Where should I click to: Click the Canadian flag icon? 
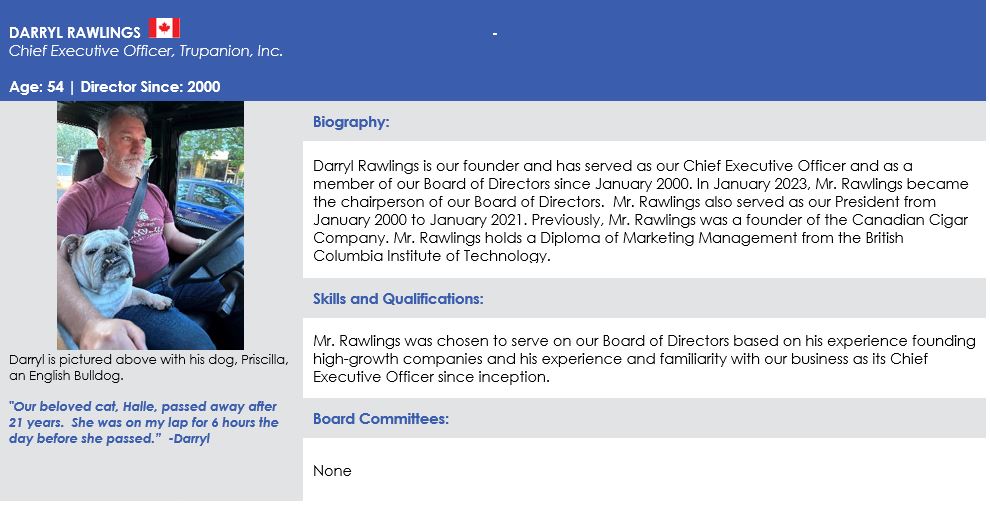pos(164,28)
